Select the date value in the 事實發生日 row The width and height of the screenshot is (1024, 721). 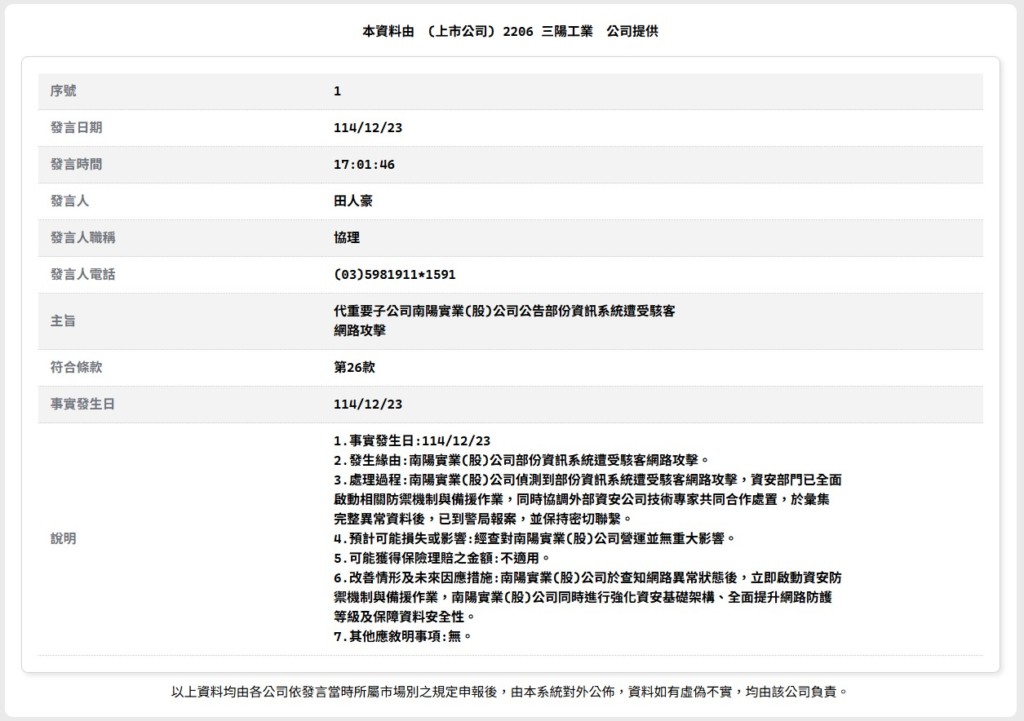coord(367,404)
